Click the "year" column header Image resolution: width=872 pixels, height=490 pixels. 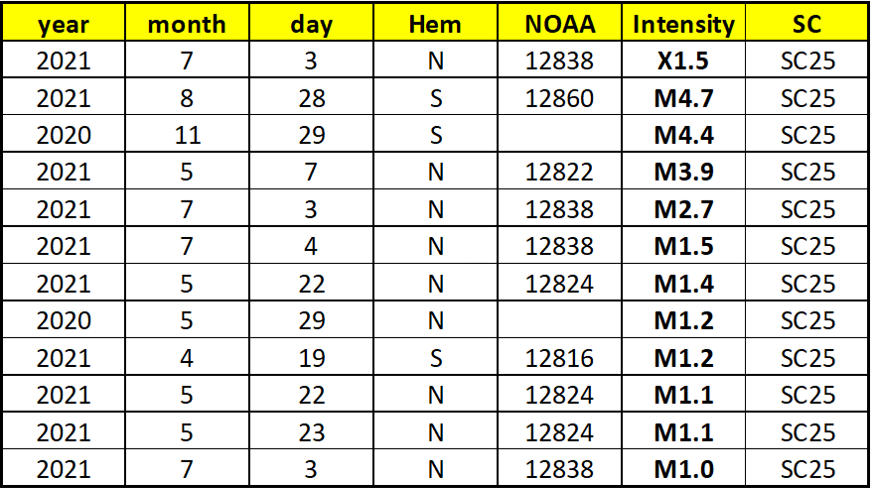click(63, 24)
